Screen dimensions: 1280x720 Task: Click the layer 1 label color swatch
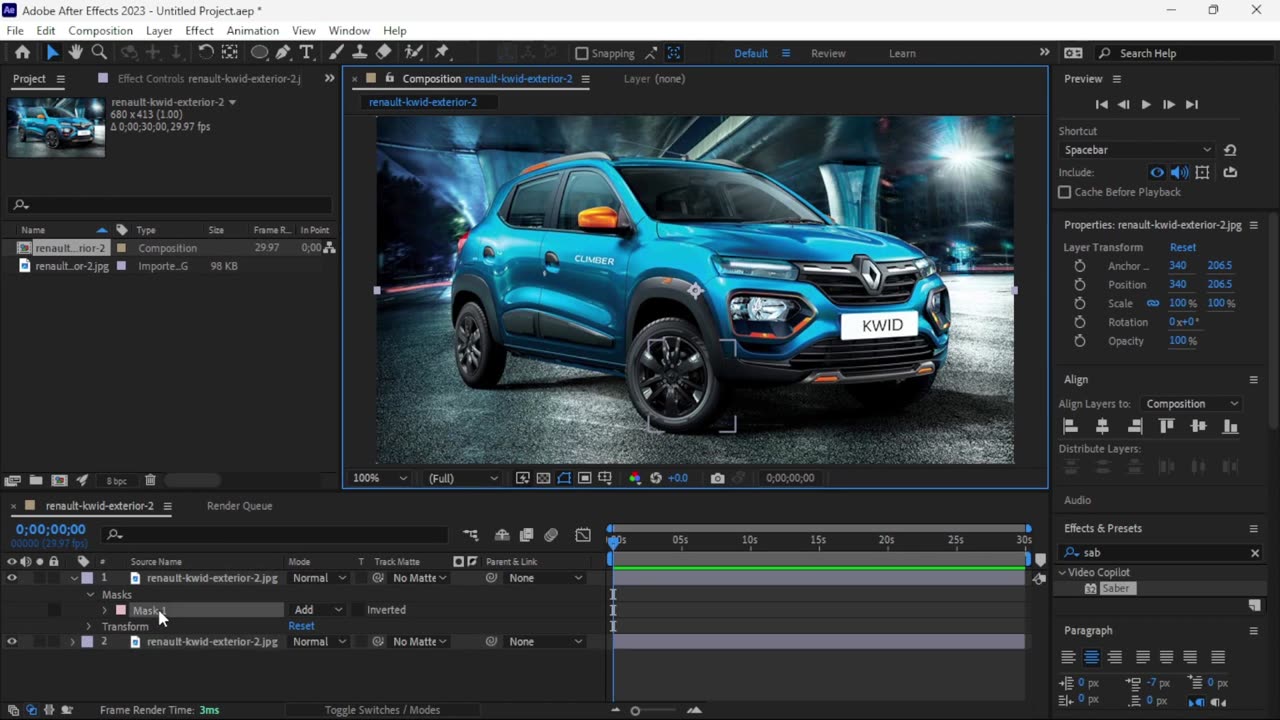click(87, 578)
